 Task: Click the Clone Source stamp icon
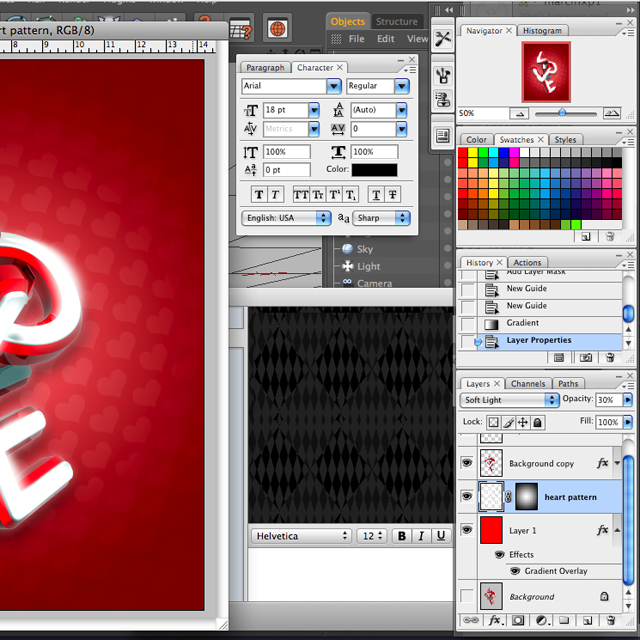(443, 100)
